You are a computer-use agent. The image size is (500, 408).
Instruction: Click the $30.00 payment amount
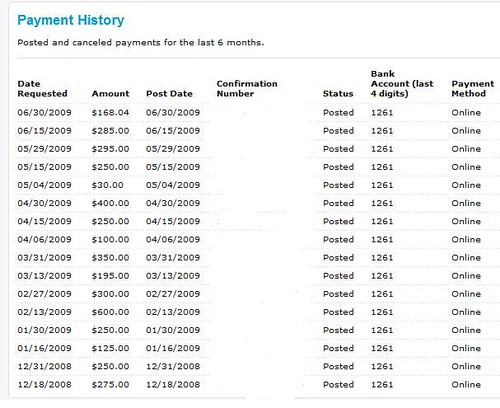pos(108,185)
